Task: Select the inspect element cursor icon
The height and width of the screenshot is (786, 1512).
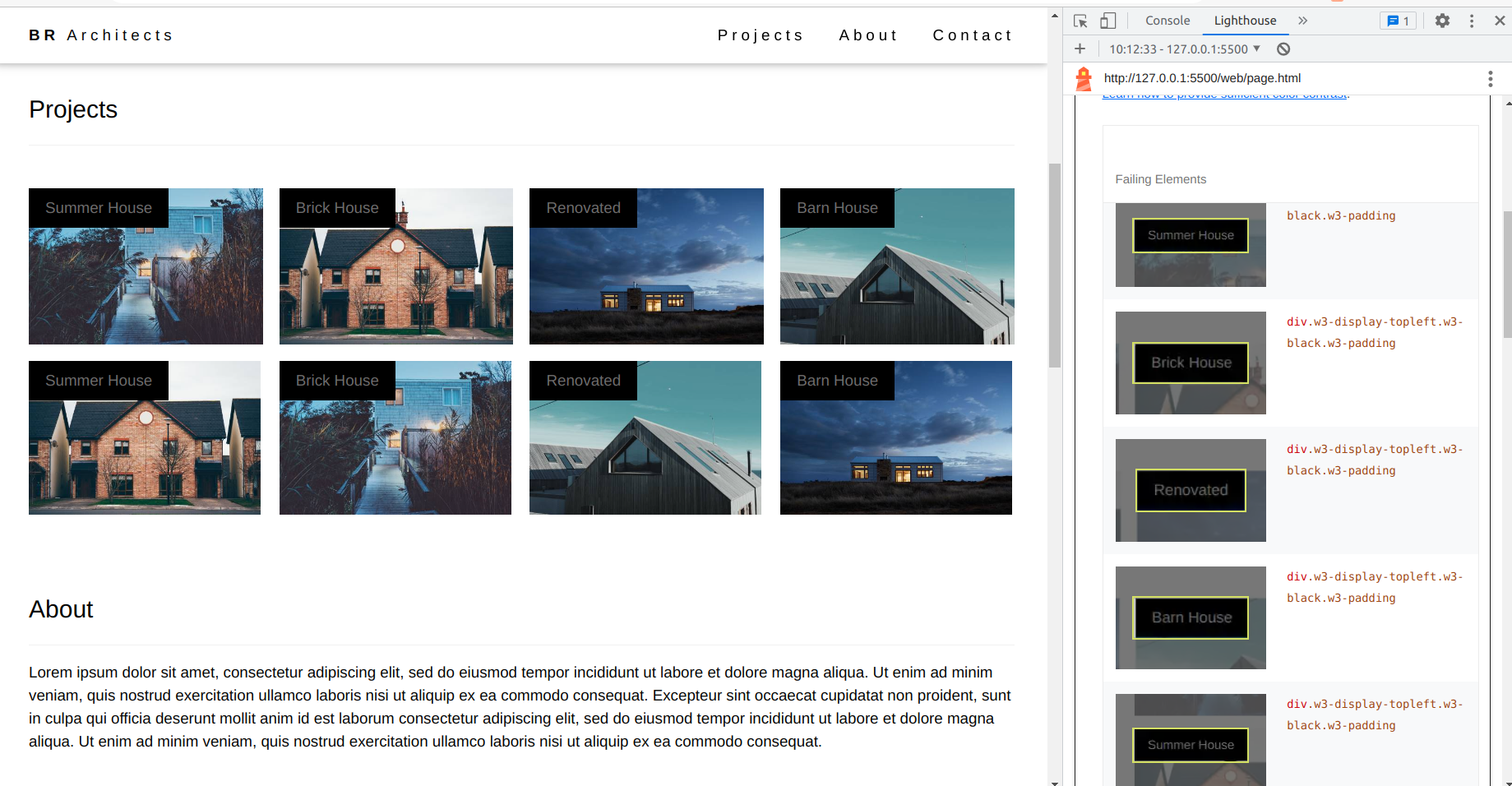Action: coord(1080,21)
